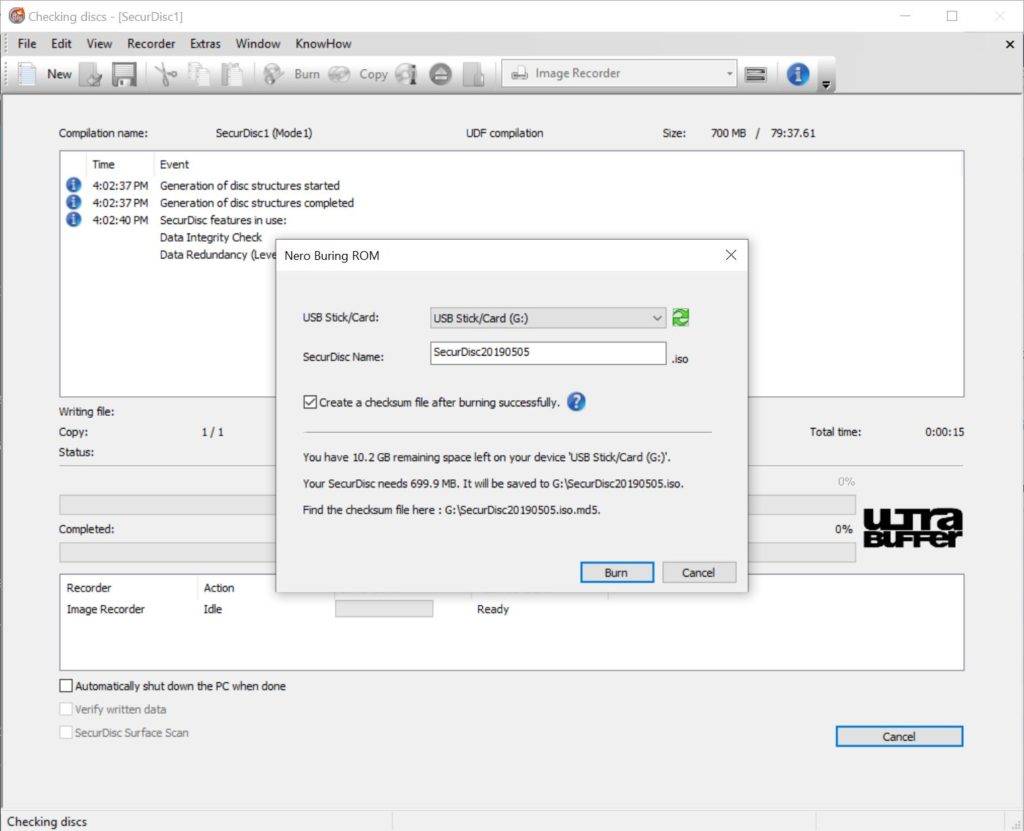The width and height of the screenshot is (1024, 831).
Task: Click the "Data Integrity Check" log line
Action: [210, 237]
